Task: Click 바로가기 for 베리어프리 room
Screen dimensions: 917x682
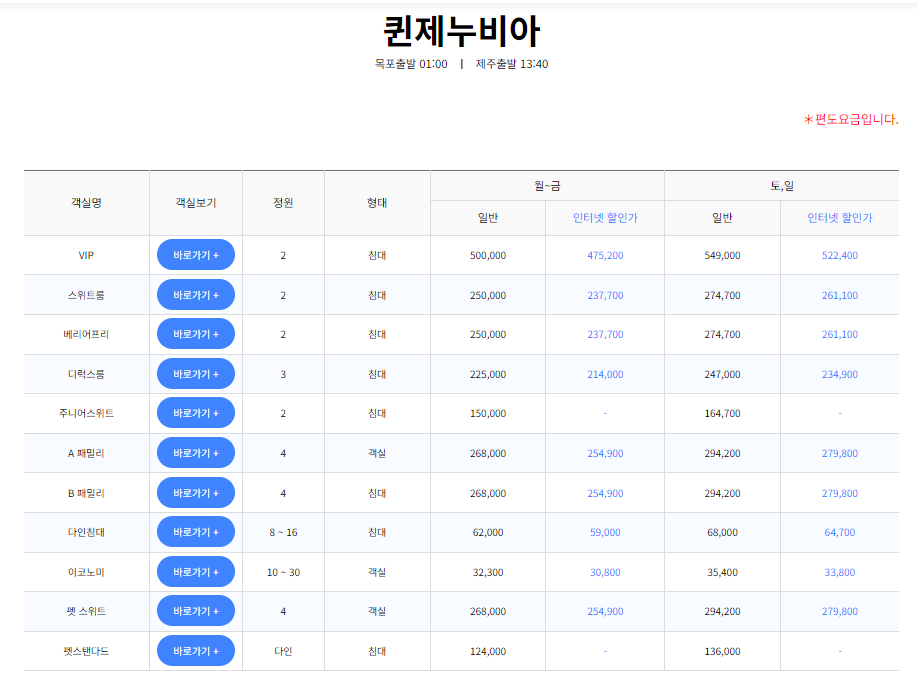Action: coord(195,333)
